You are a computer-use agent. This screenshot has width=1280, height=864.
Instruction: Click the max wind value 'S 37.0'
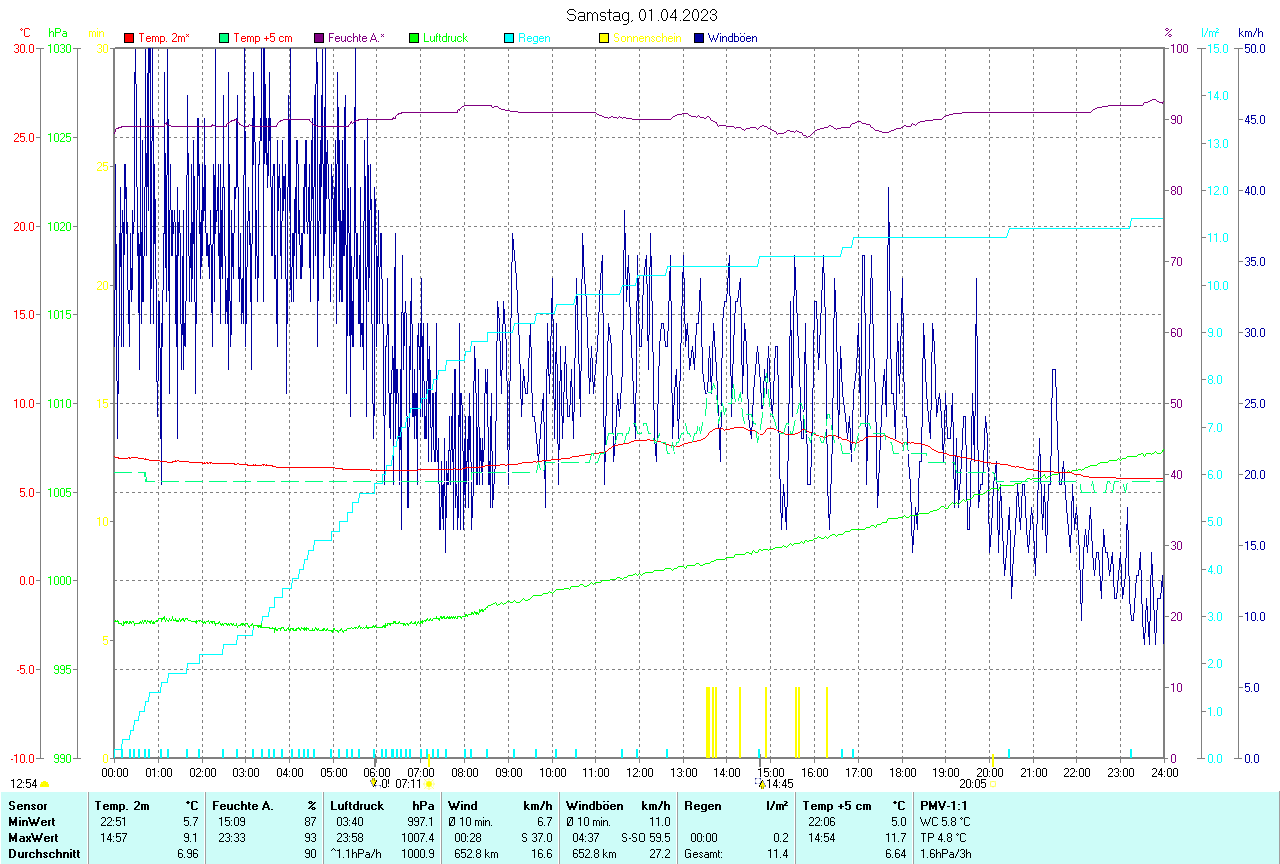(536, 837)
